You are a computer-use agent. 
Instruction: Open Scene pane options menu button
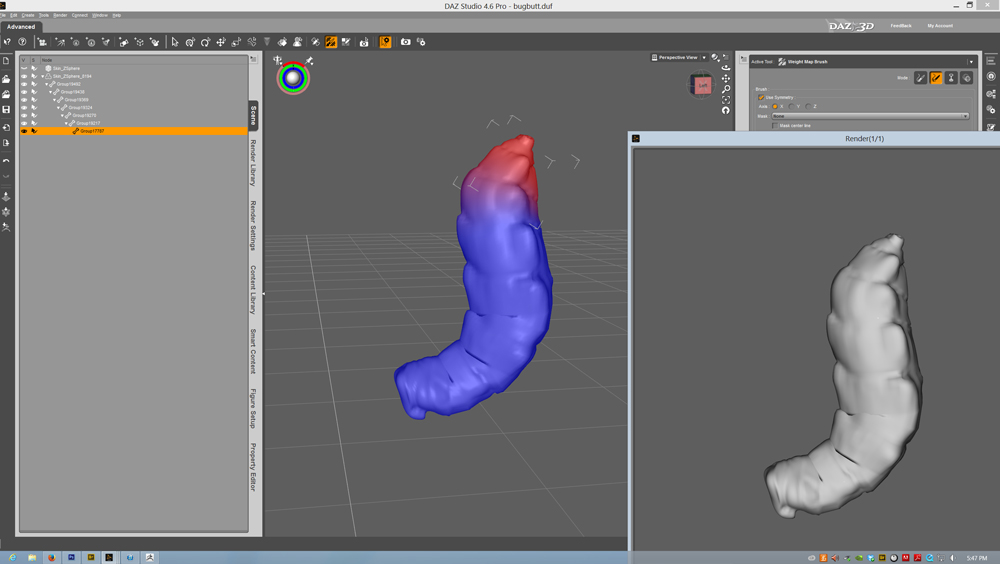(x=253, y=59)
